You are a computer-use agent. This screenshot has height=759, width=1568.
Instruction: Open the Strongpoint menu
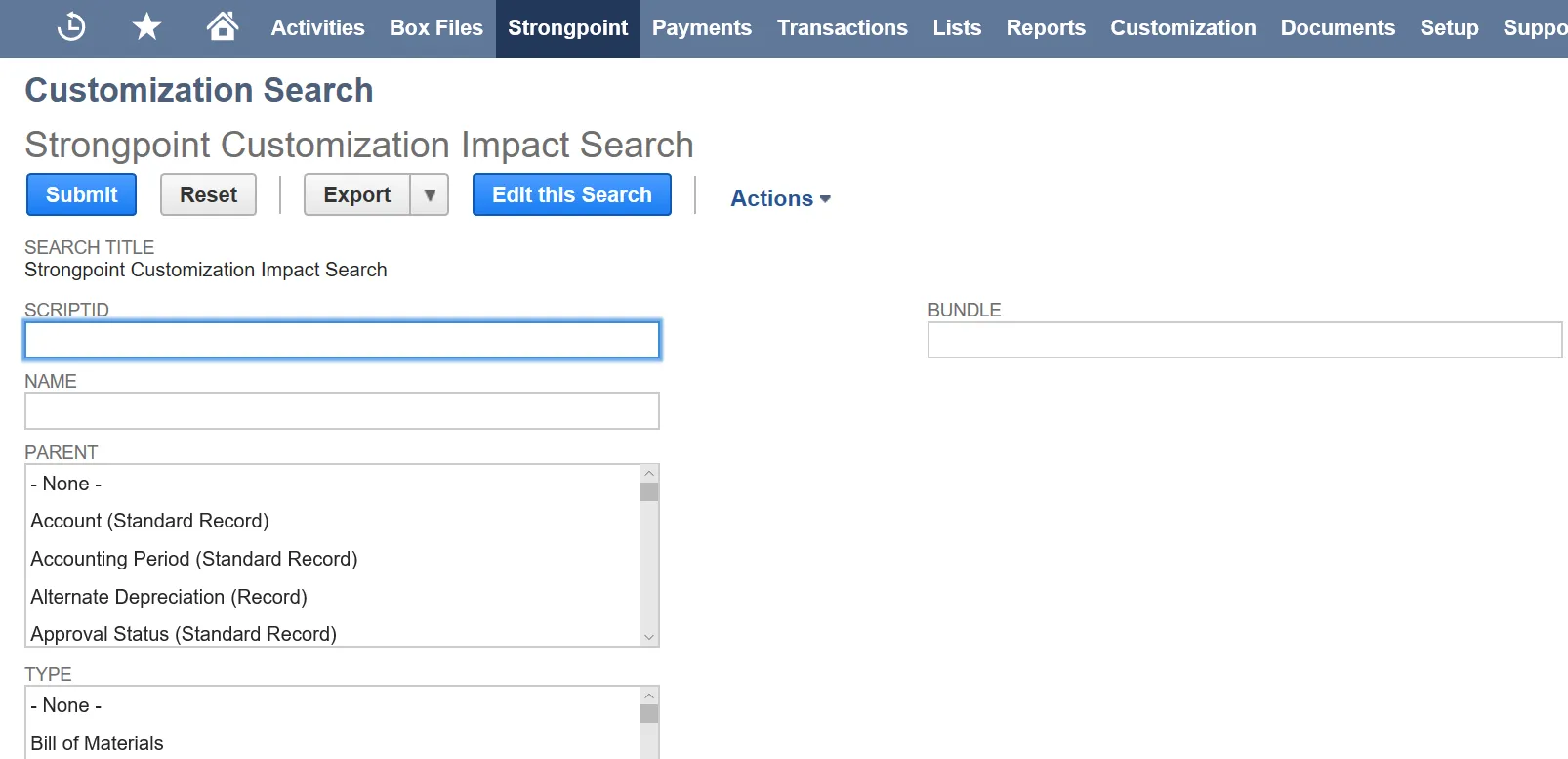(568, 28)
